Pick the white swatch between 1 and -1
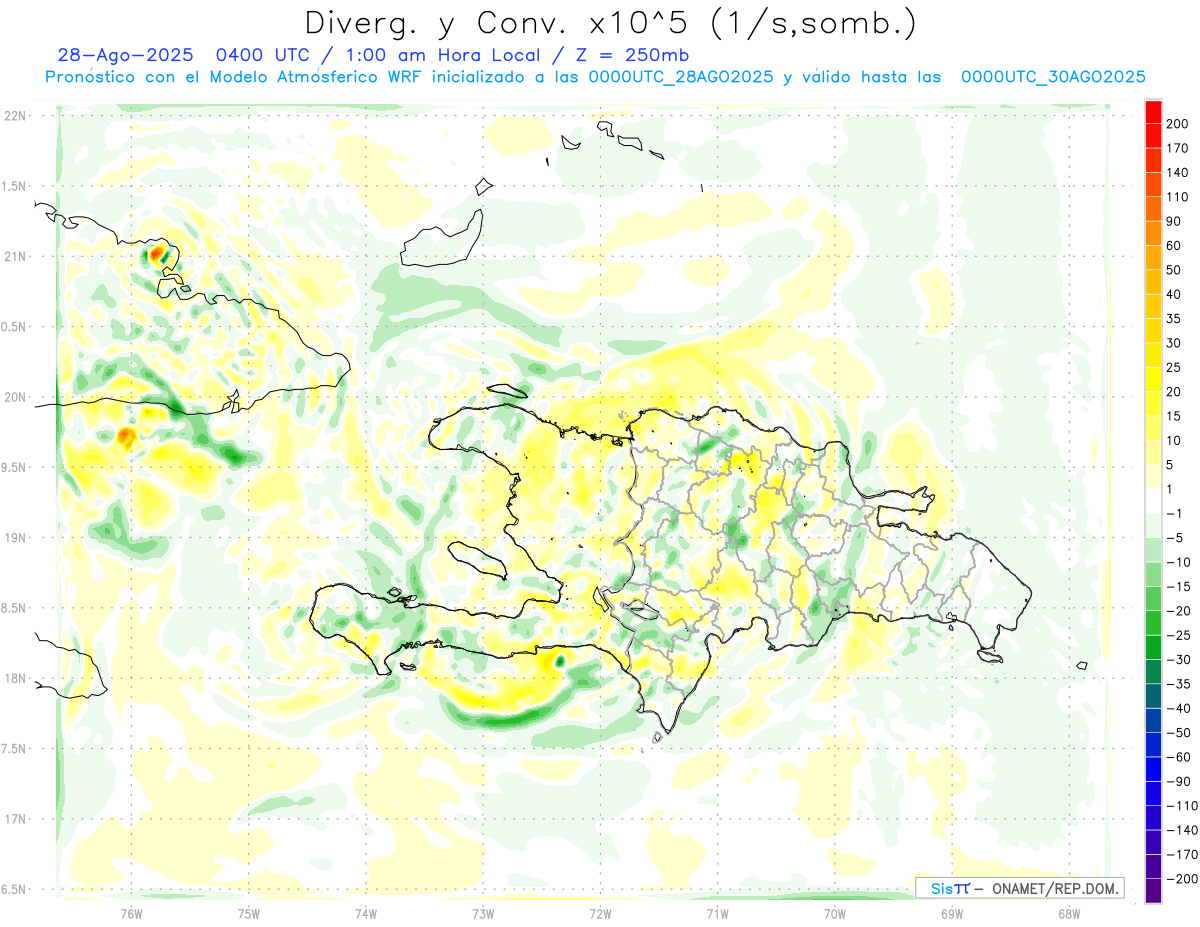This screenshot has width=1200, height=927. coord(1153,501)
